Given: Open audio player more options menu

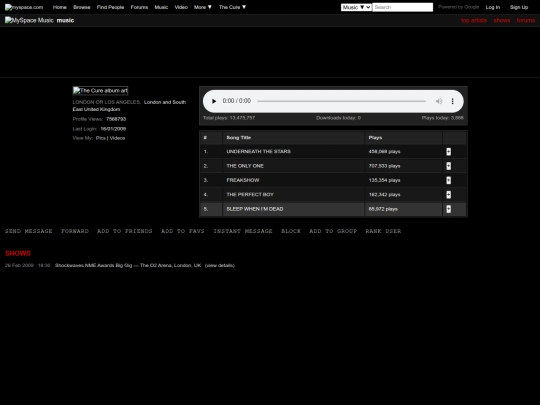Looking at the screenshot, I should pyautogui.click(x=453, y=101).
